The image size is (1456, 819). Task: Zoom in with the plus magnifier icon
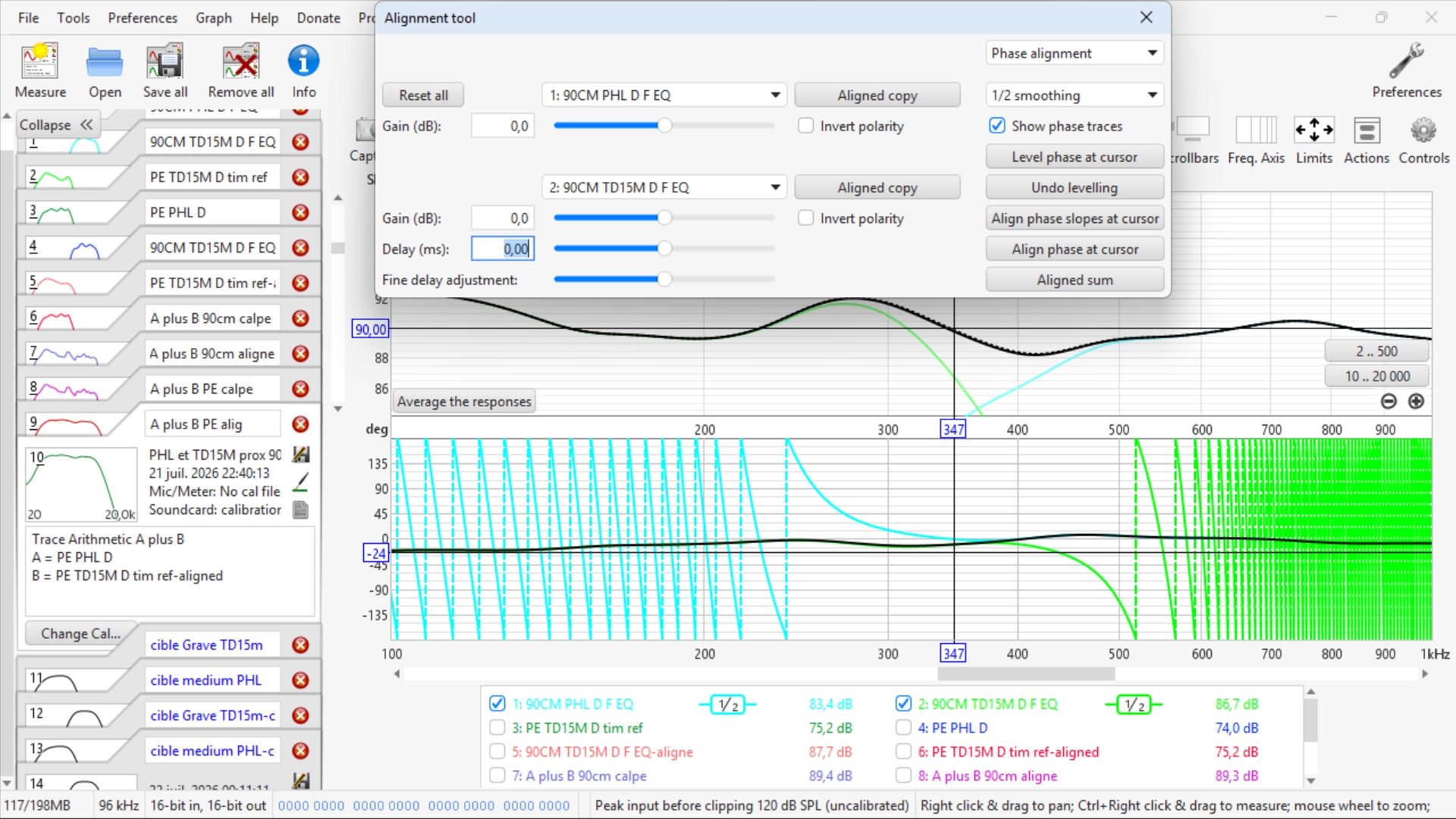coord(1416,401)
